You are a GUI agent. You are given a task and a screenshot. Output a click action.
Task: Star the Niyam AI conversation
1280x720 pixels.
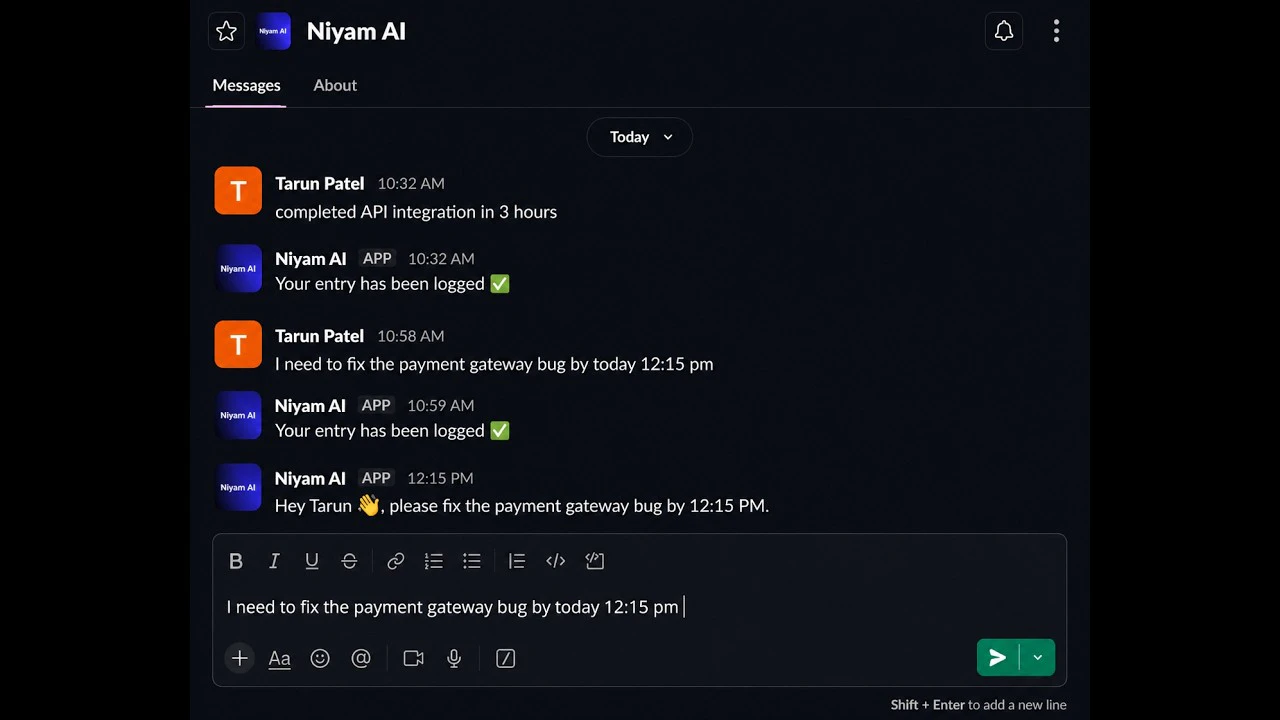pos(227,31)
